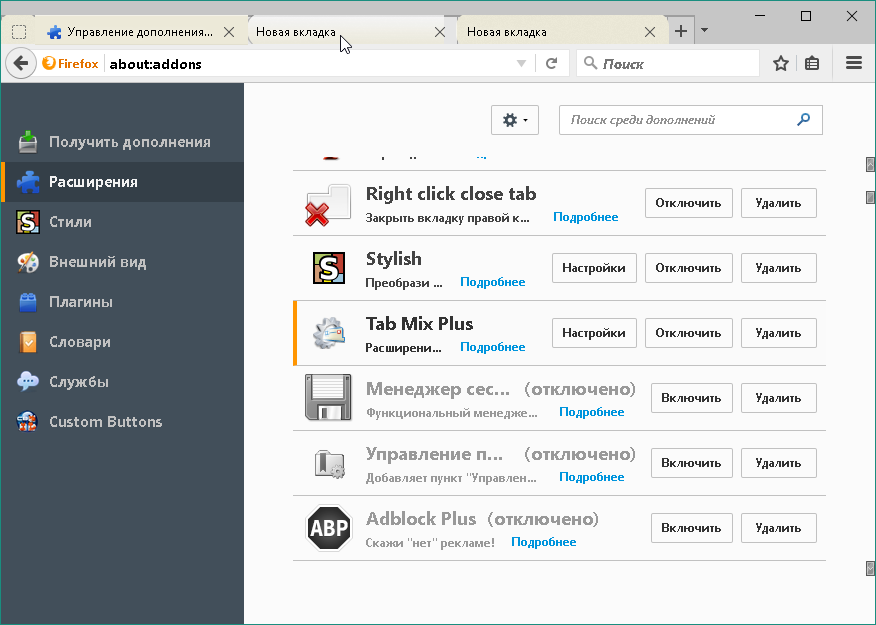Enable Менеджер сессий extension

click(692, 398)
